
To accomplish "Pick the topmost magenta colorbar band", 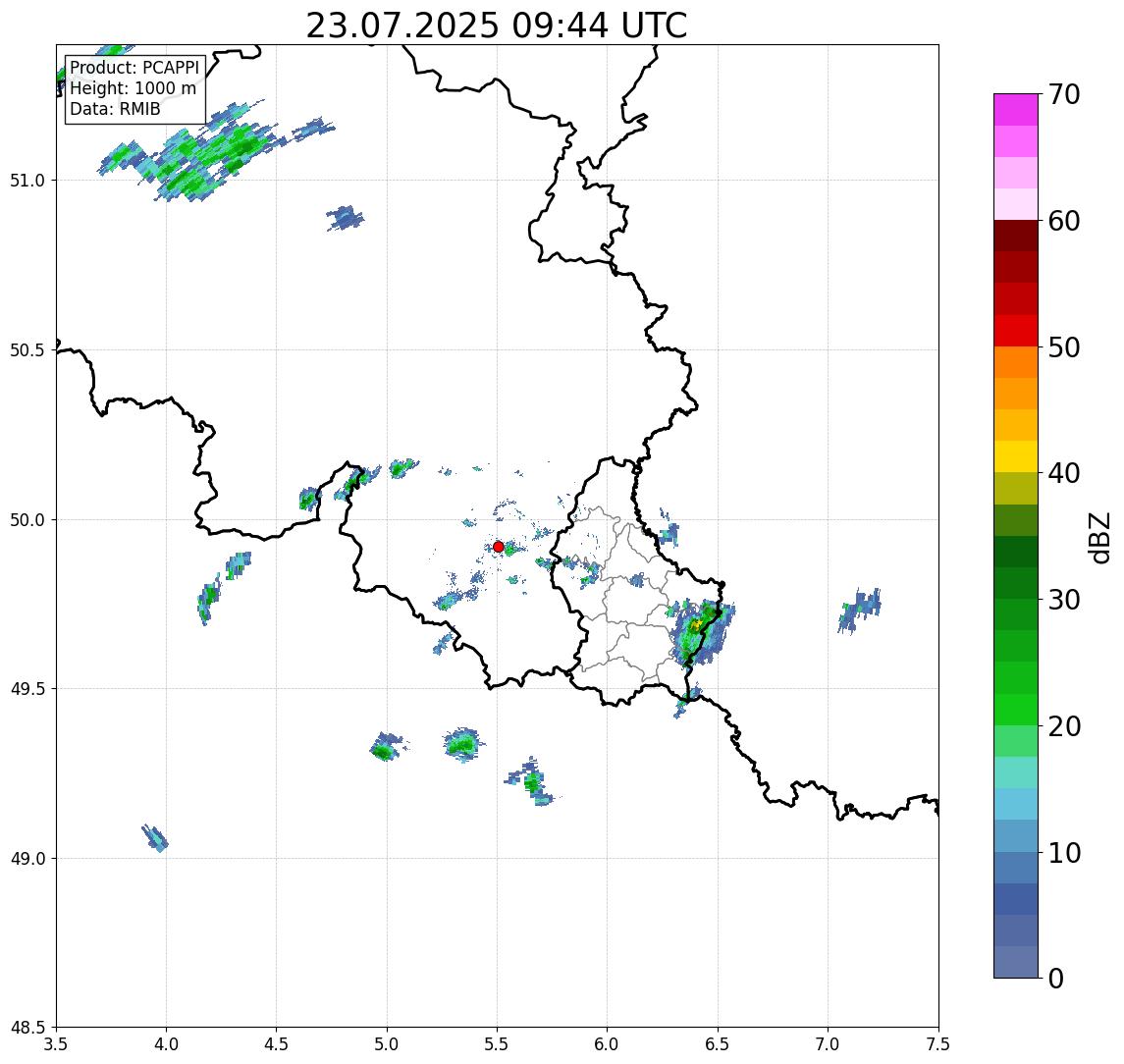I will click(1016, 110).
